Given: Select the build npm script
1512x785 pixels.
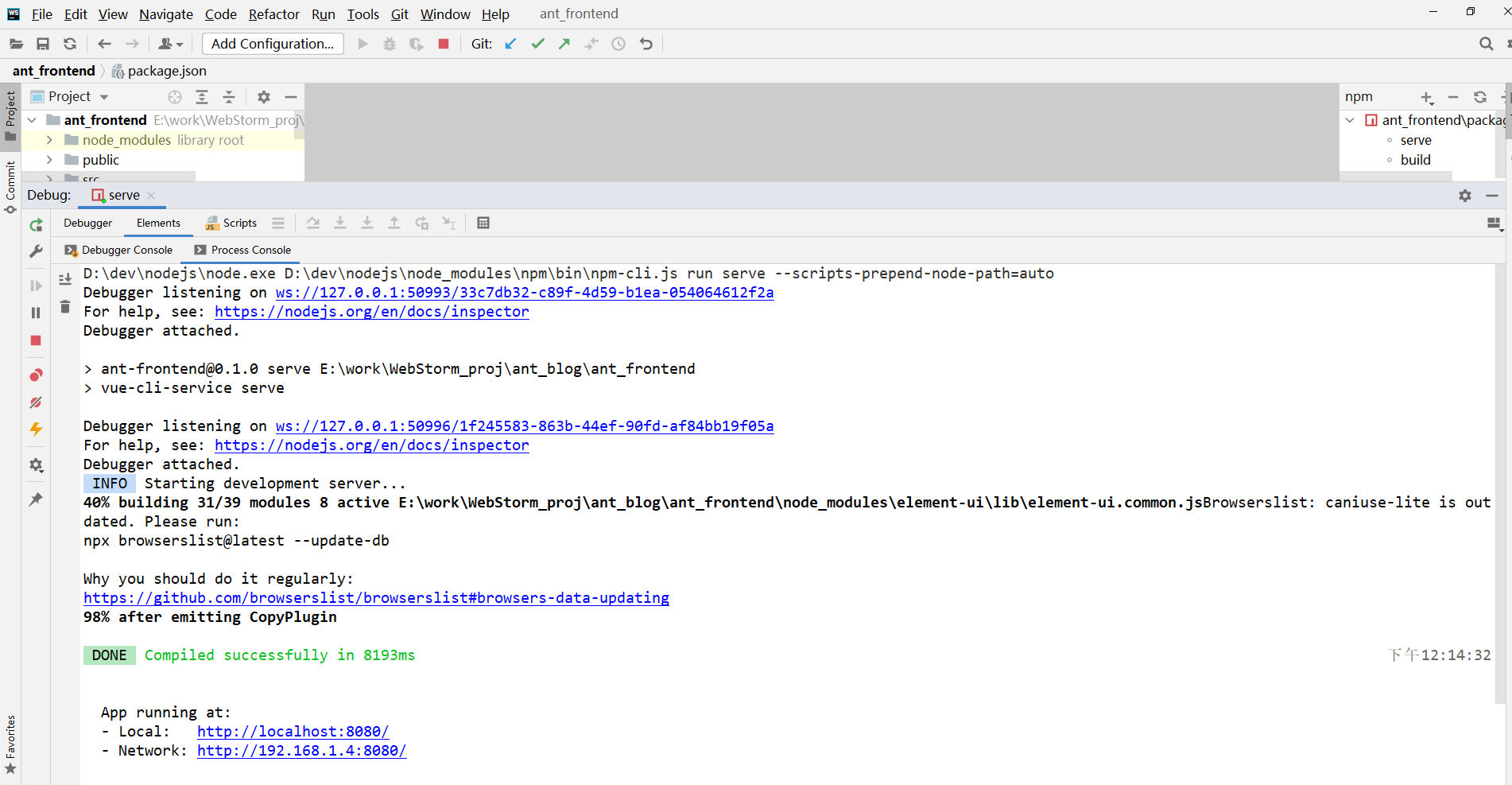Looking at the screenshot, I should [1415, 160].
